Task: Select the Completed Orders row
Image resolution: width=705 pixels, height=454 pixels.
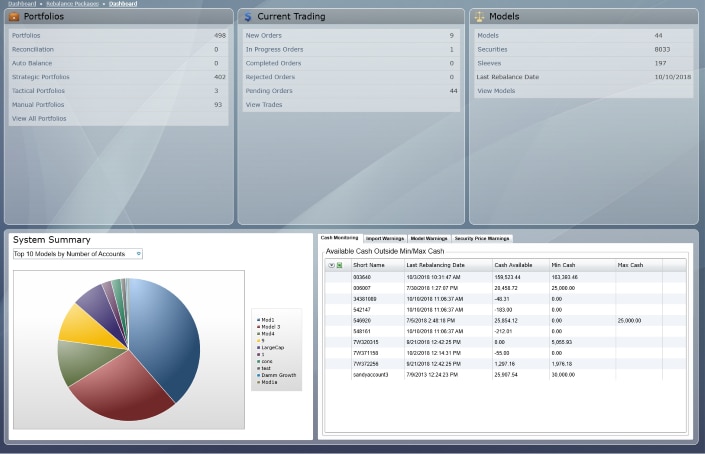Action: tap(351, 63)
